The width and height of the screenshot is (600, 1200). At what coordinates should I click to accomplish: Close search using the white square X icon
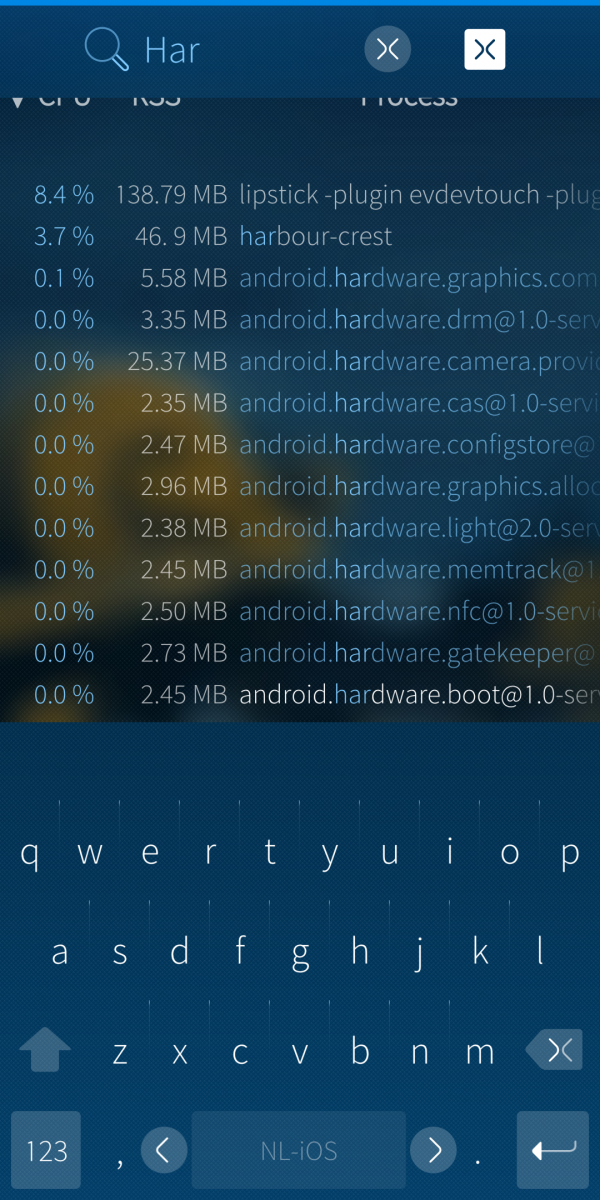pos(485,49)
